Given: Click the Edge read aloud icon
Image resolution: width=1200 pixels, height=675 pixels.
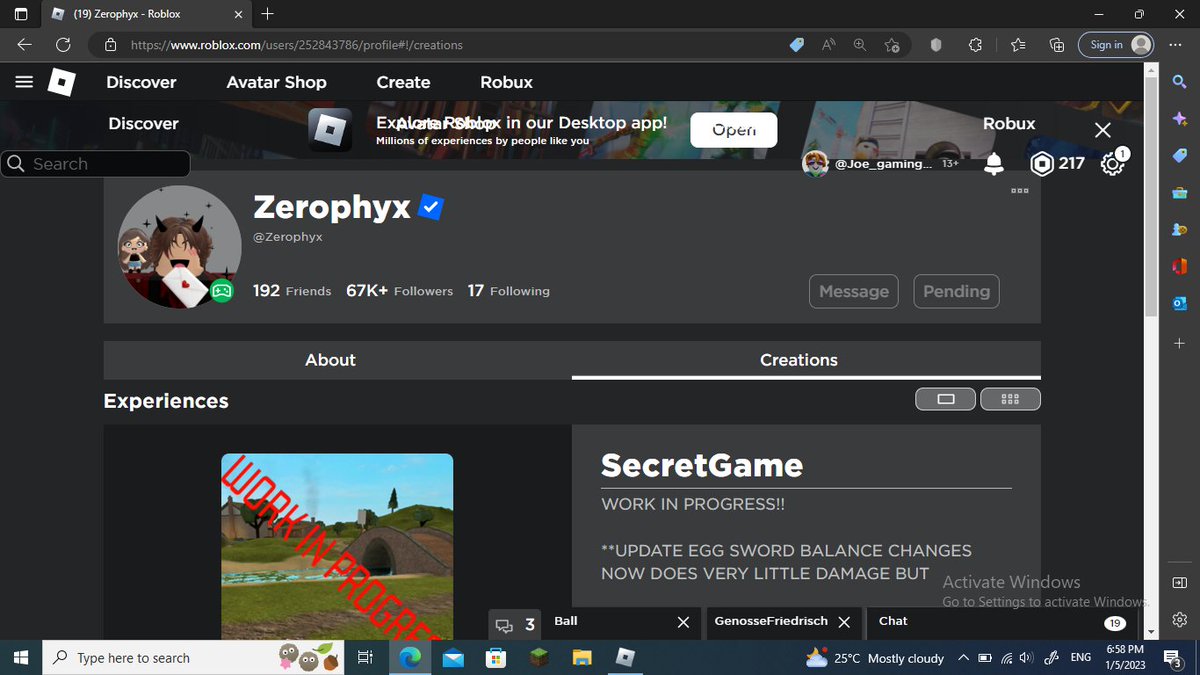Looking at the screenshot, I should (x=829, y=45).
